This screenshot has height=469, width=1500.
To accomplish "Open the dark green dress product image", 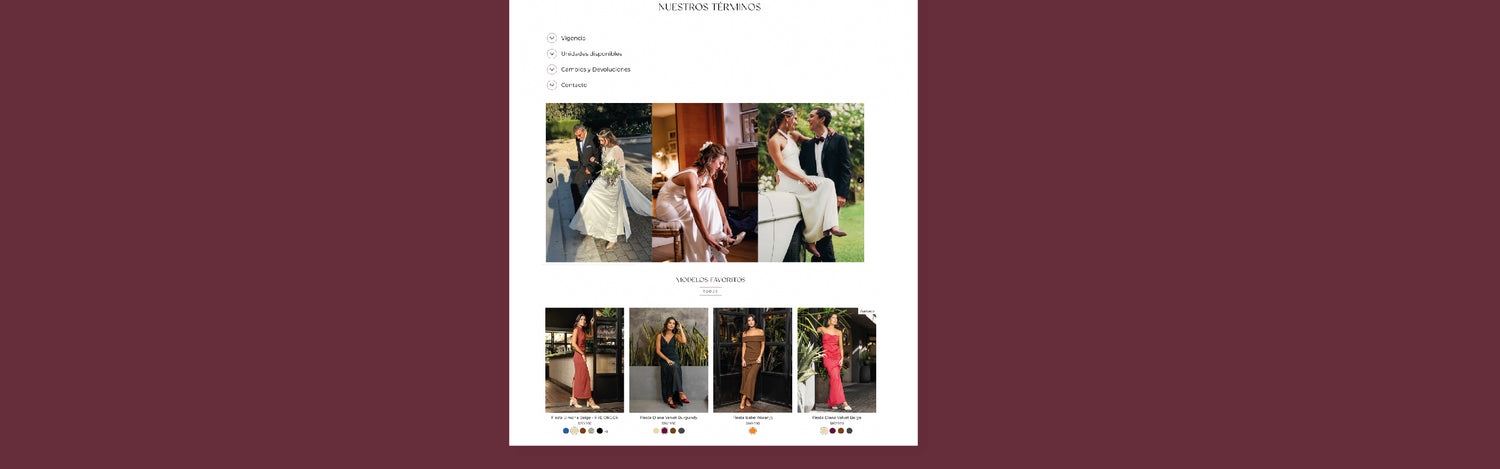I will pos(668,360).
